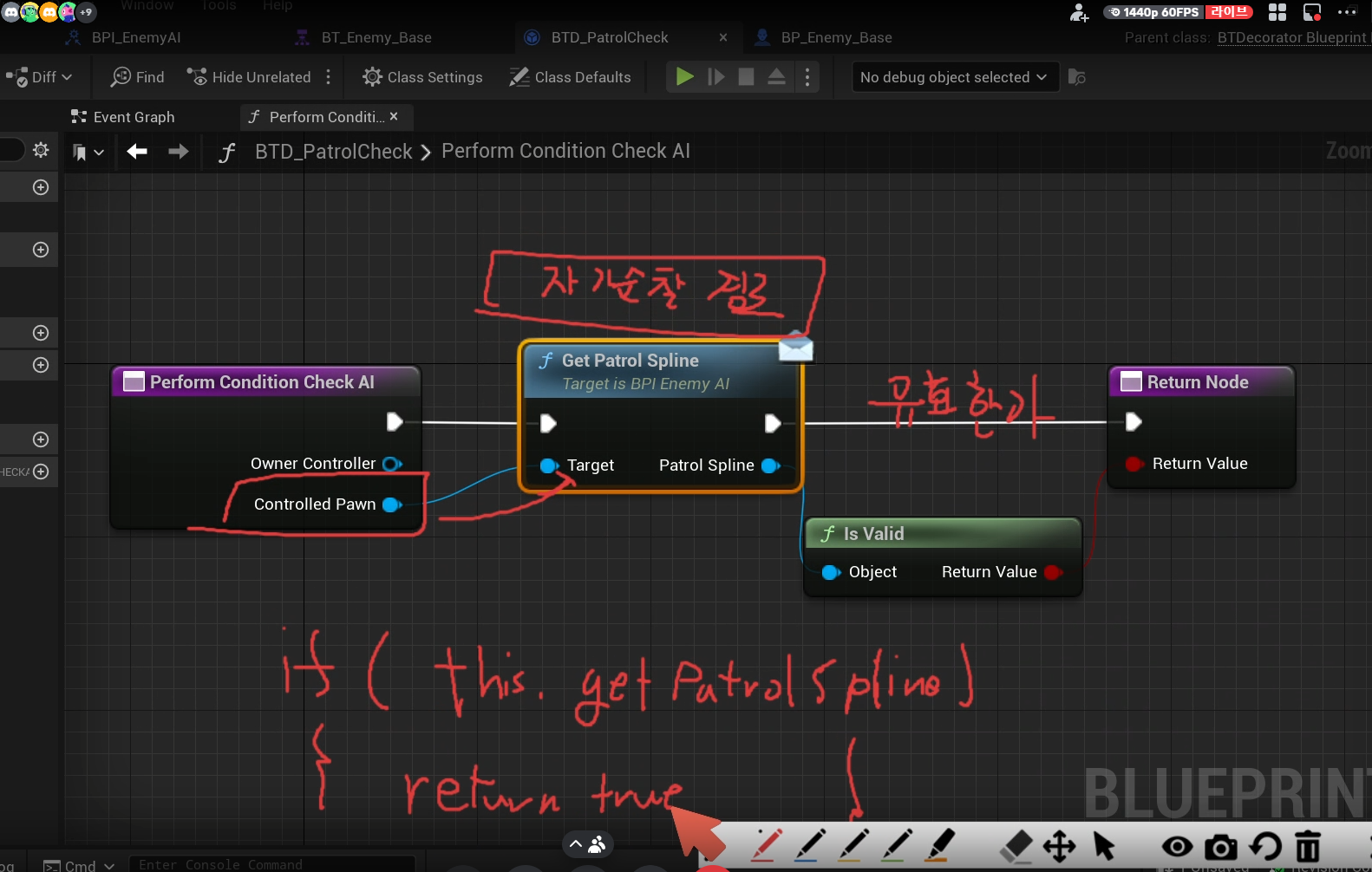Screen dimensions: 1372x872
Task: Open the Help menu
Action: [x=278, y=5]
